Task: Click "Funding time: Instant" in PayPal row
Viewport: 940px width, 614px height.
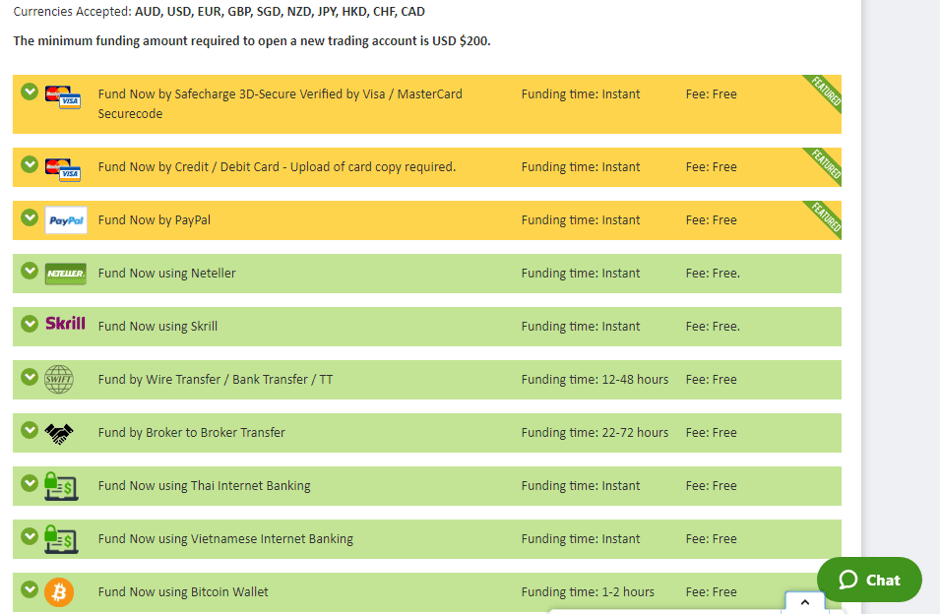Action: [x=580, y=220]
